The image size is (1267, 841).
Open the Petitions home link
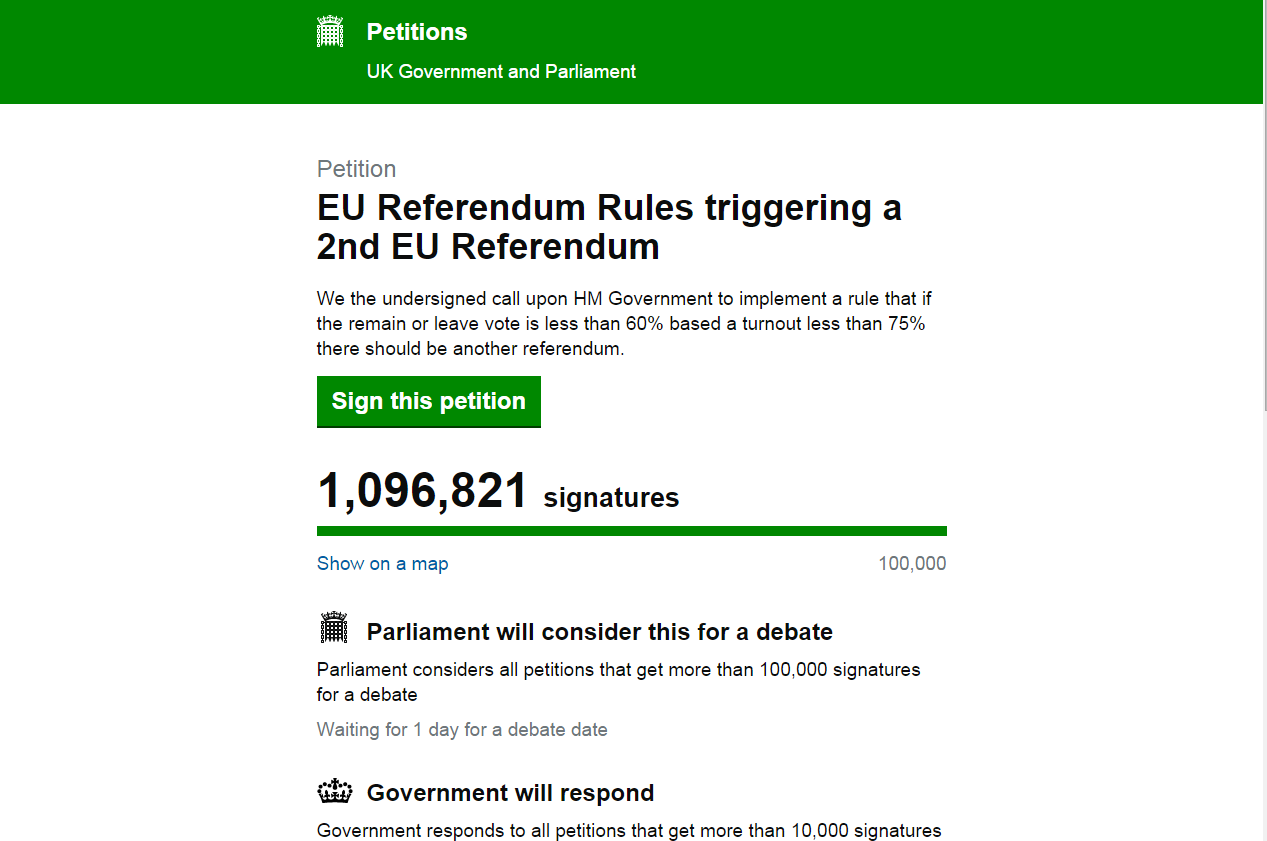[x=417, y=32]
